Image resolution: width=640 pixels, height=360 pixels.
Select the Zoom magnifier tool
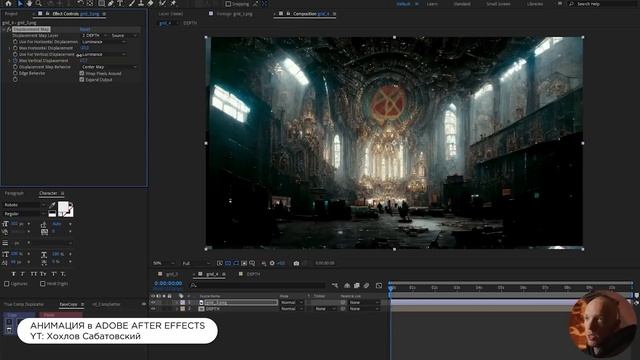[x=39, y=3]
